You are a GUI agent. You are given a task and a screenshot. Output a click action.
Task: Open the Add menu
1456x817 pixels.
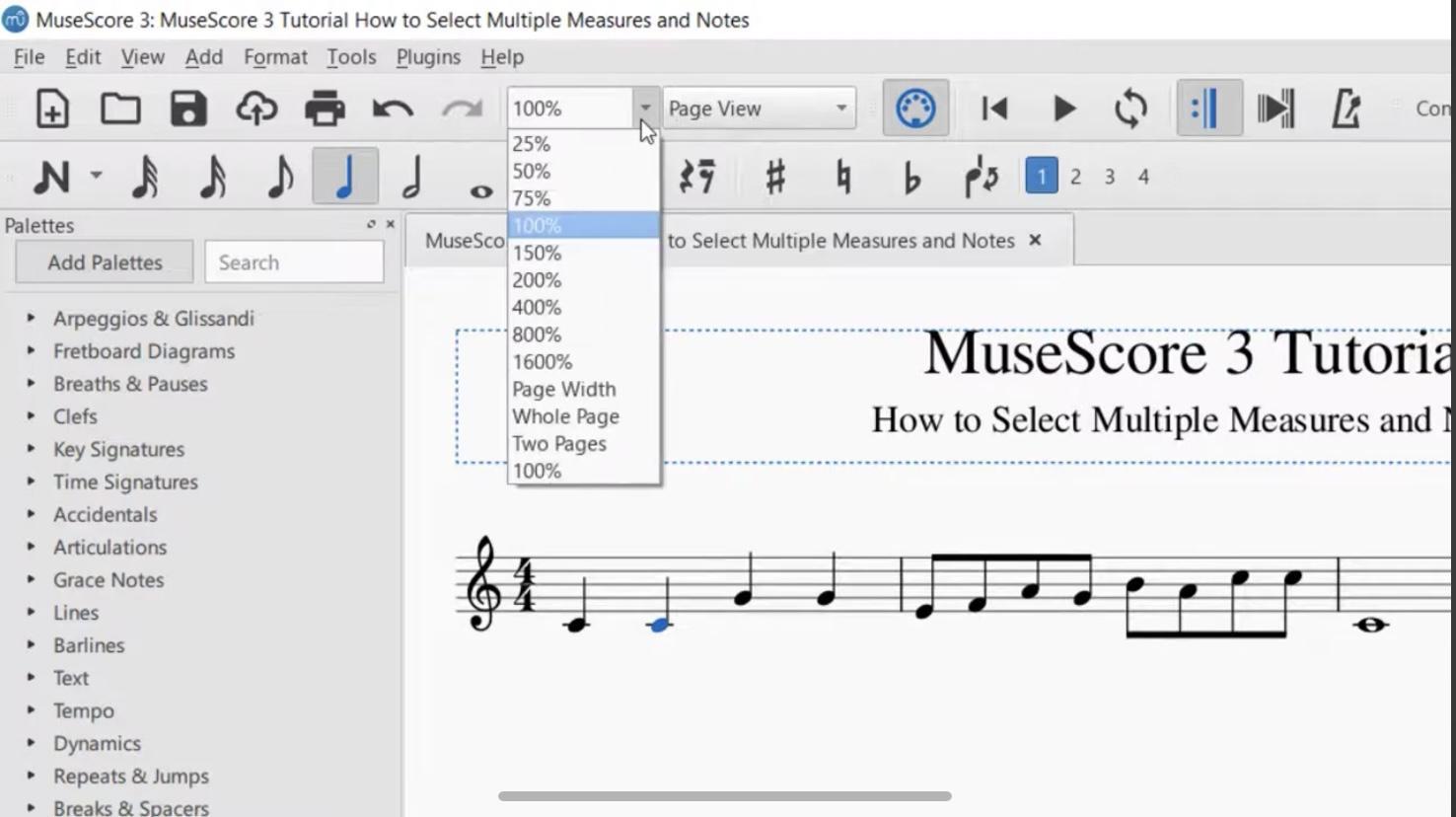(x=204, y=57)
